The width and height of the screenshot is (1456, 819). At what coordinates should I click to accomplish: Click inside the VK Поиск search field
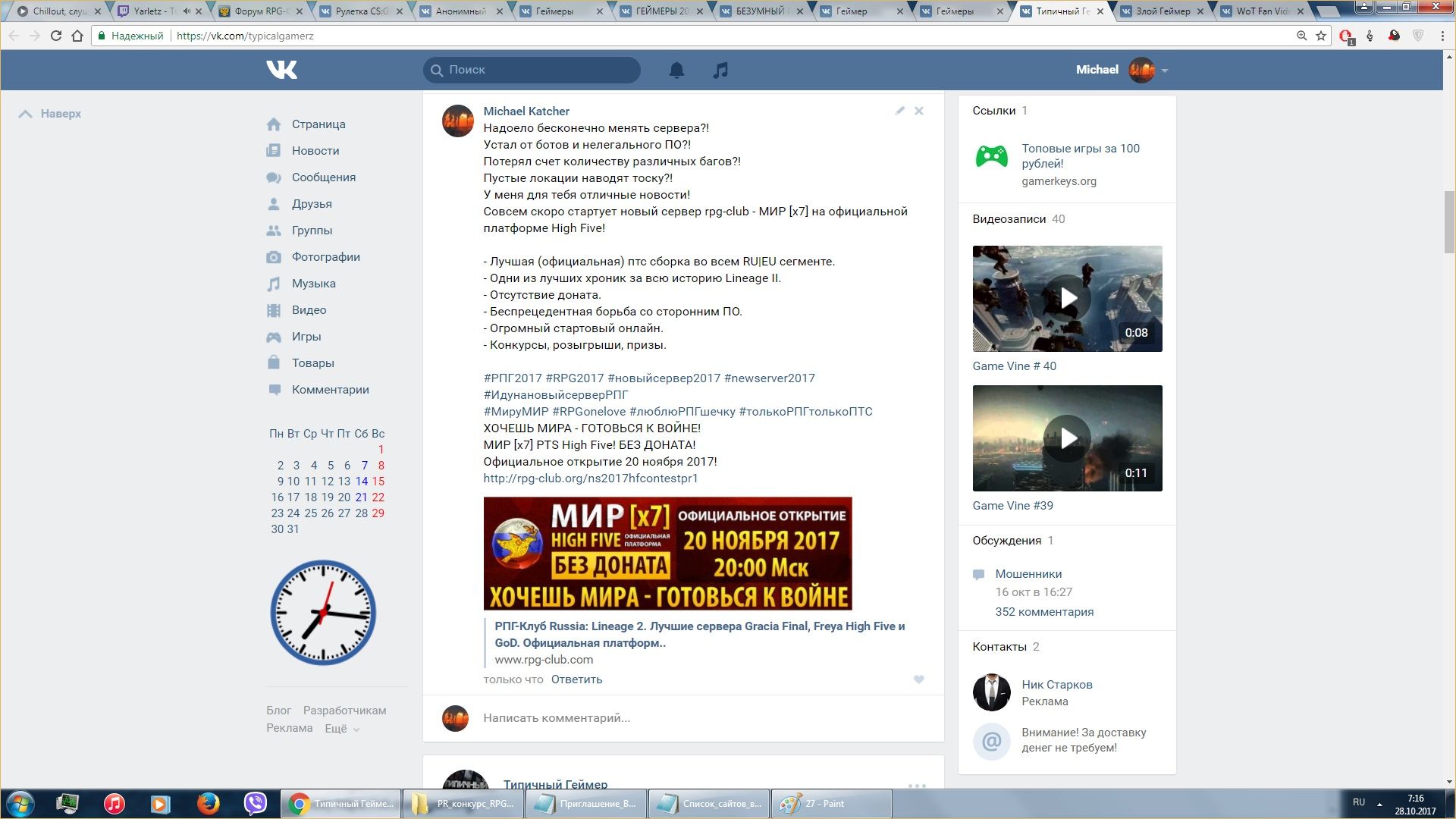click(532, 70)
